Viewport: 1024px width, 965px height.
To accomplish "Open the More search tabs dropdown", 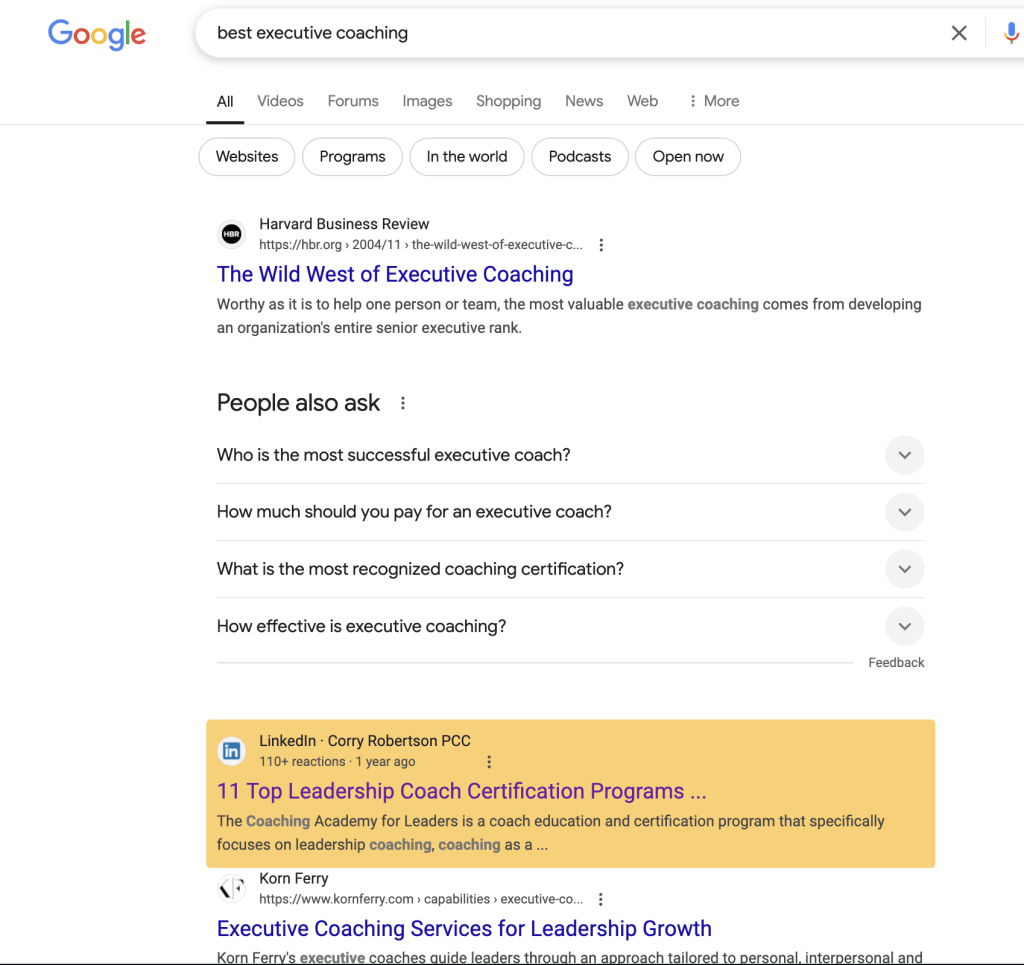I will point(714,101).
